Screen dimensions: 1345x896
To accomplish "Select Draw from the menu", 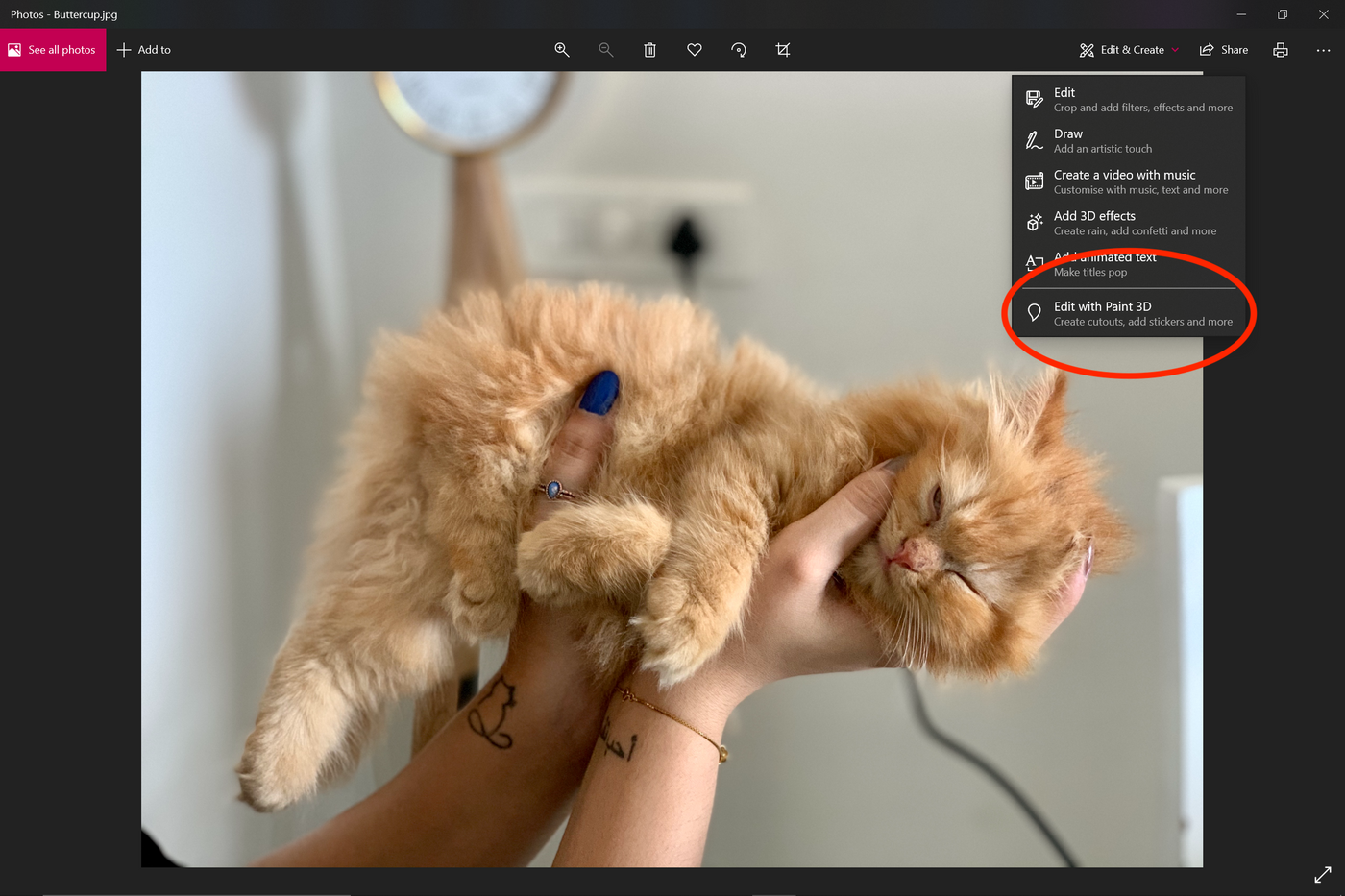I will tap(1128, 141).
